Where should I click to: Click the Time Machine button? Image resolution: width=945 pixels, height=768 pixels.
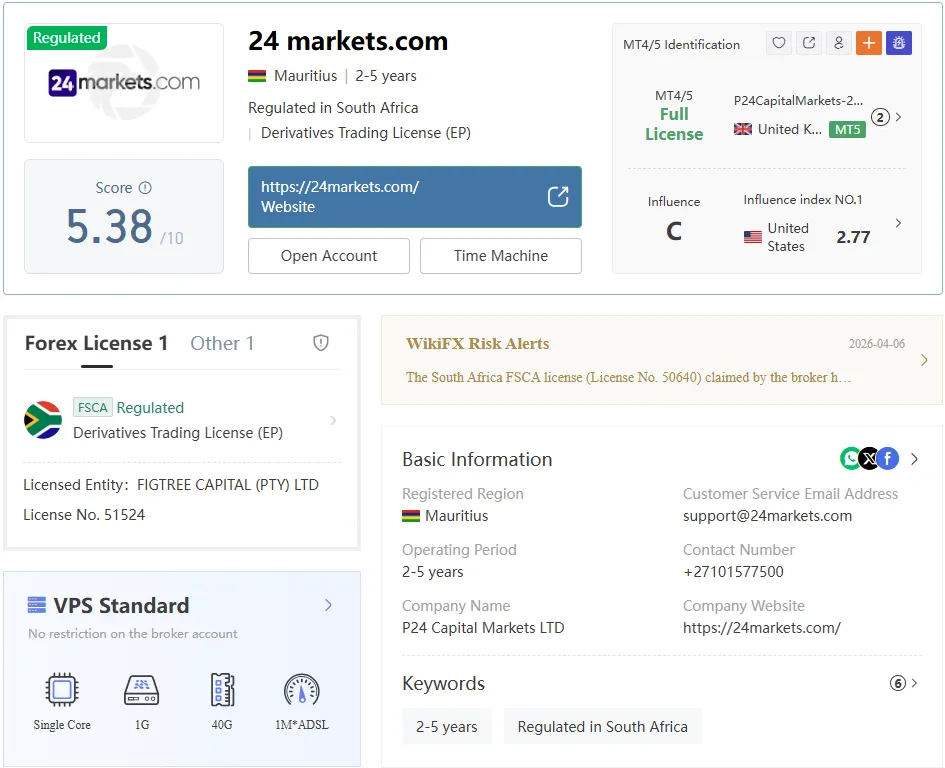tap(500, 256)
